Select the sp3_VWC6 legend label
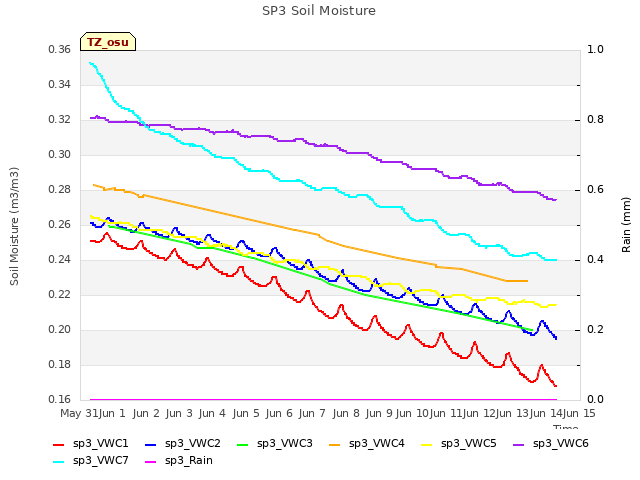 point(560,444)
